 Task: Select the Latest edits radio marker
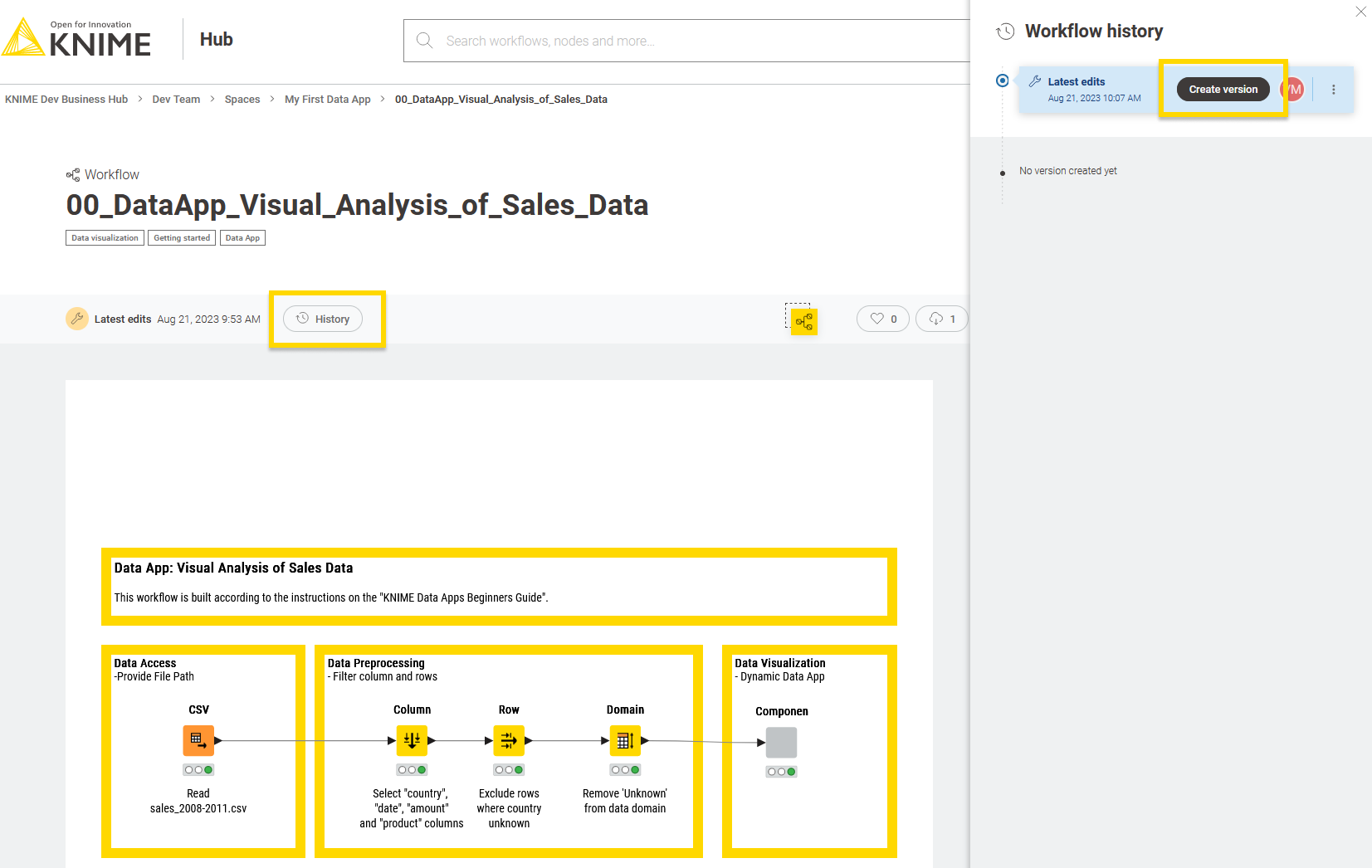[x=1003, y=80]
